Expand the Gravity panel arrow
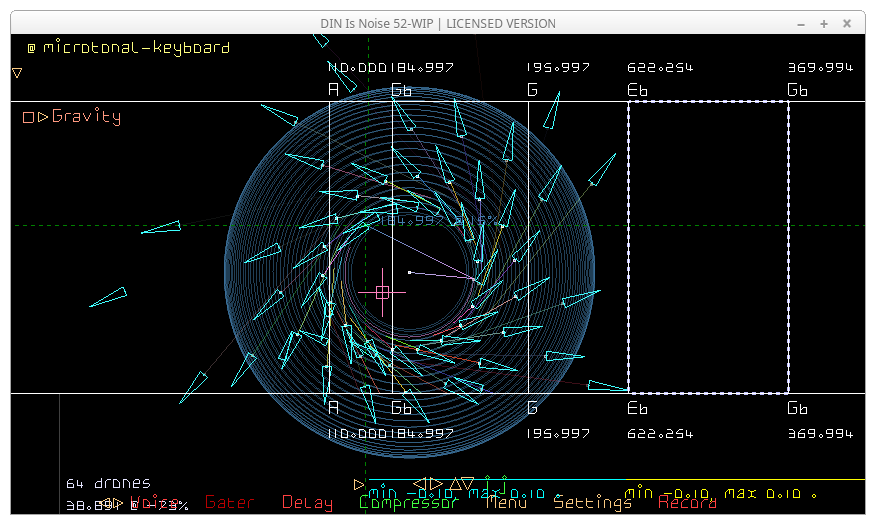Viewport: 876px width, 525px height. point(42,117)
